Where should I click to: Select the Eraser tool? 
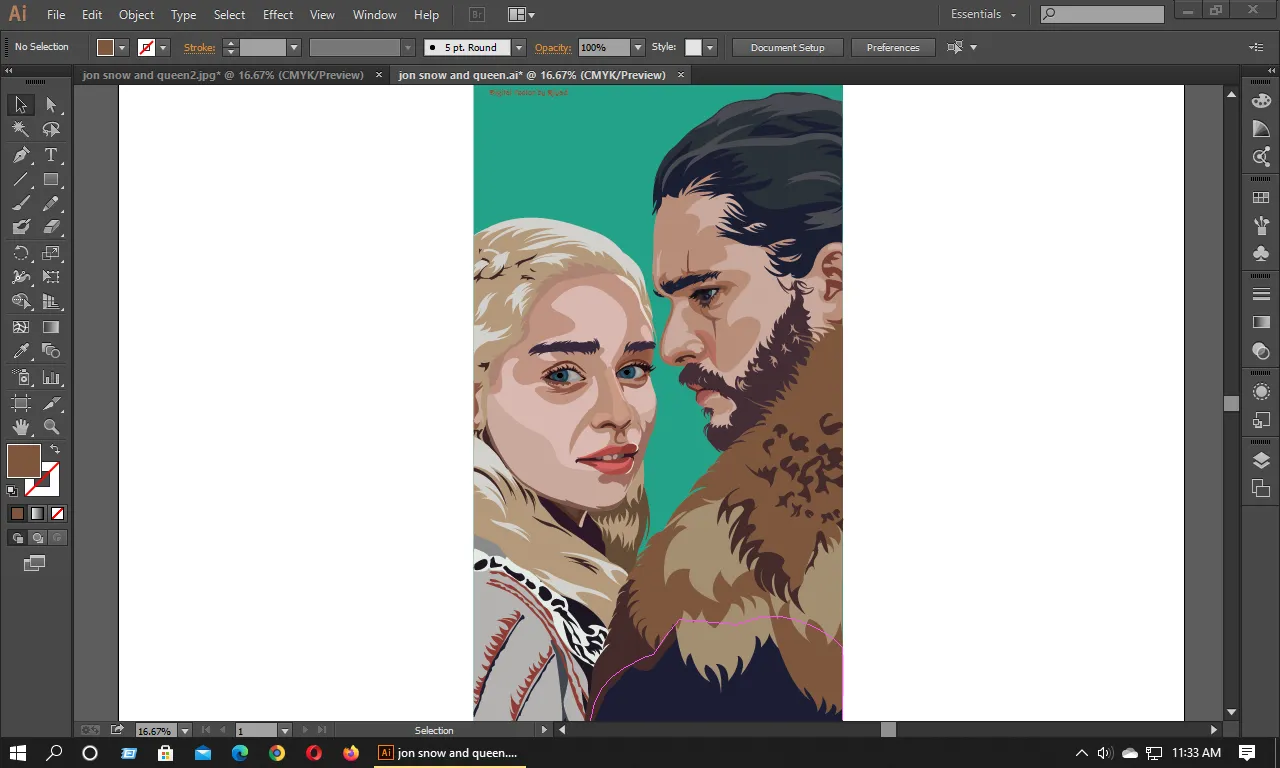click(x=52, y=228)
